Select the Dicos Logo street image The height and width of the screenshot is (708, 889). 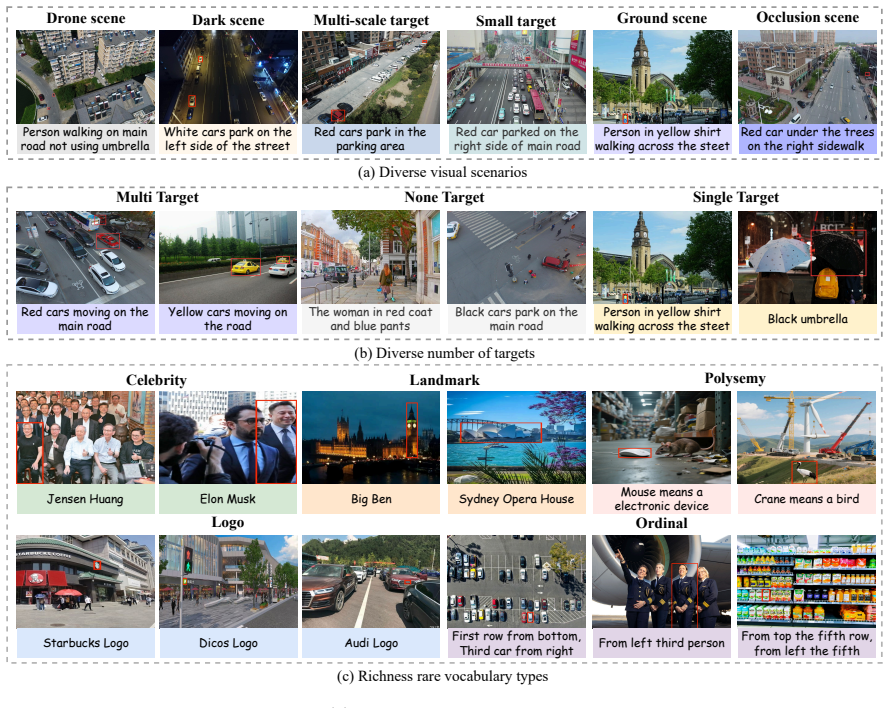coord(228,582)
